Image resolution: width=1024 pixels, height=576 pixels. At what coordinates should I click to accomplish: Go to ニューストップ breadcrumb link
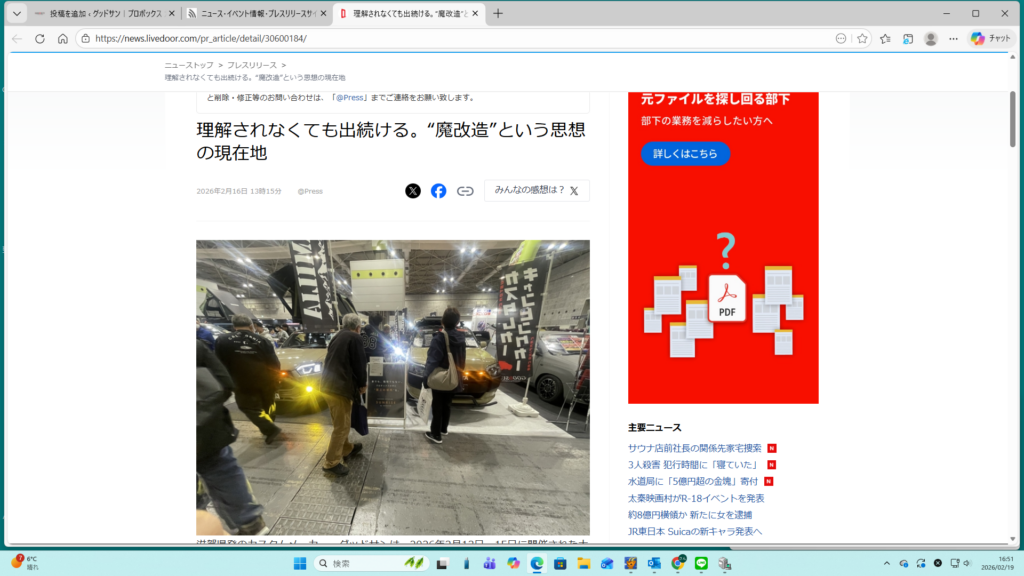(188, 65)
